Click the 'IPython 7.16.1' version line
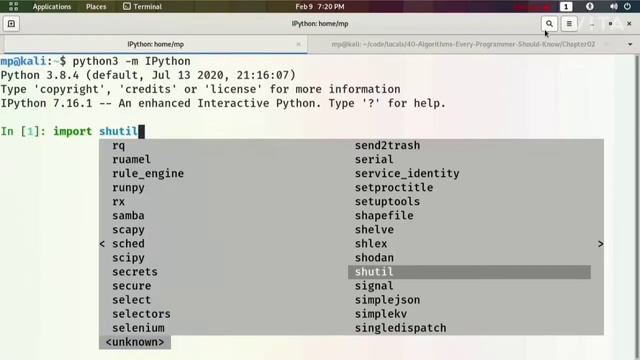 [x=223, y=104]
